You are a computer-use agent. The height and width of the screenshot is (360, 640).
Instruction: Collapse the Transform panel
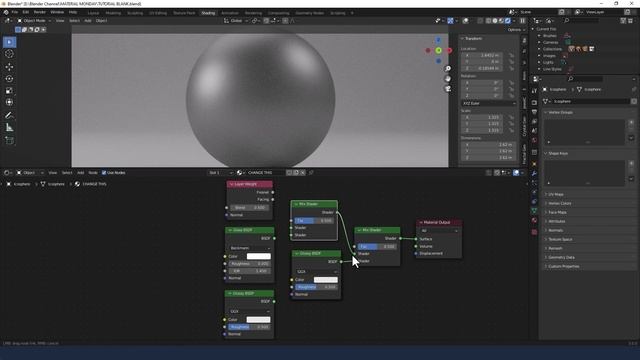(473, 38)
